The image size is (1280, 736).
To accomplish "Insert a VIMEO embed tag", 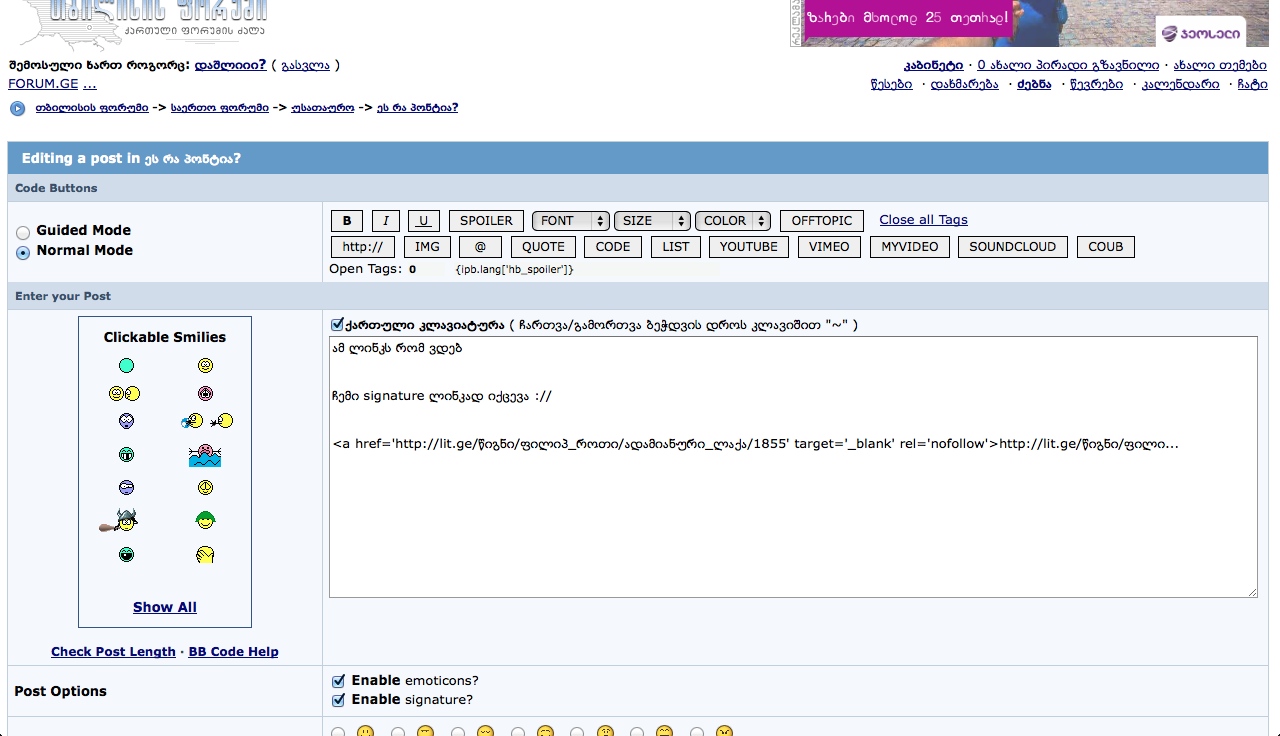I will [829, 247].
